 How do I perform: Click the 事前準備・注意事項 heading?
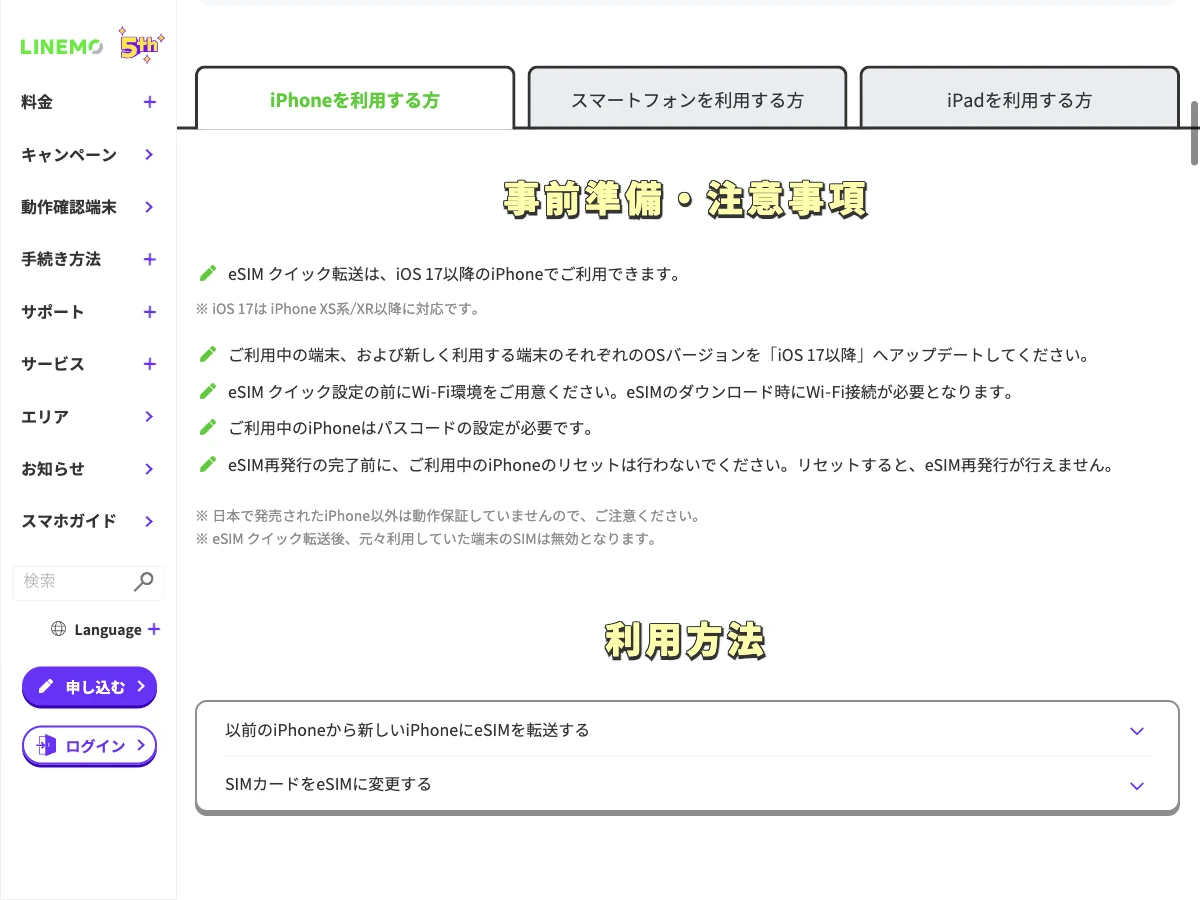[687, 199]
